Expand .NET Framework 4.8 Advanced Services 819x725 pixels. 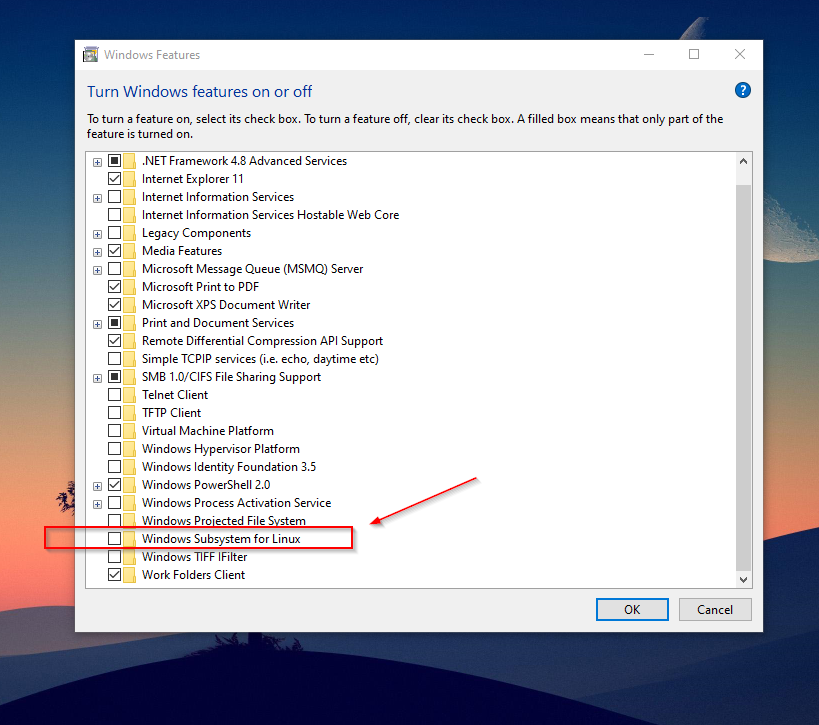(x=97, y=162)
